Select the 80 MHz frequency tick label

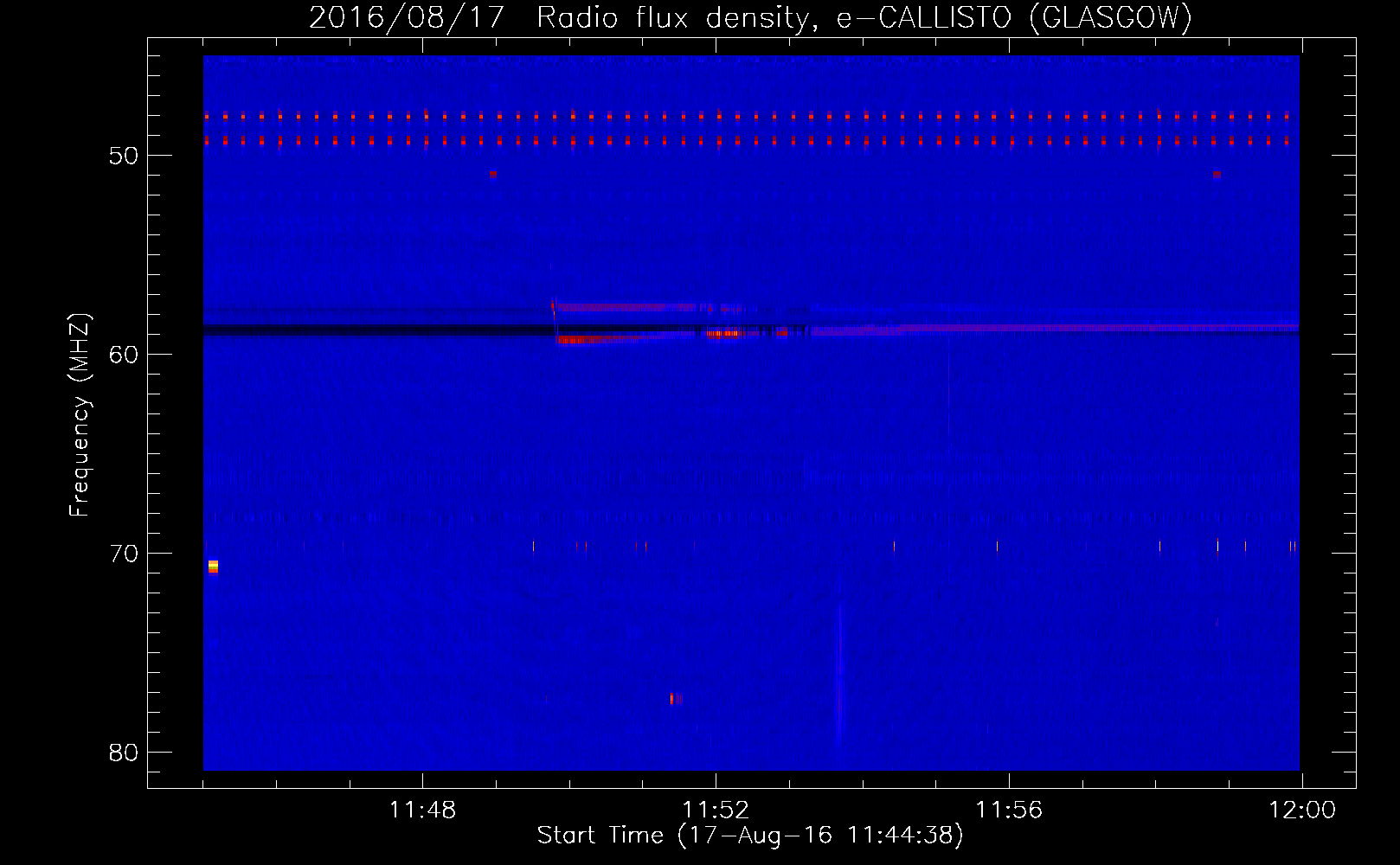pos(124,753)
